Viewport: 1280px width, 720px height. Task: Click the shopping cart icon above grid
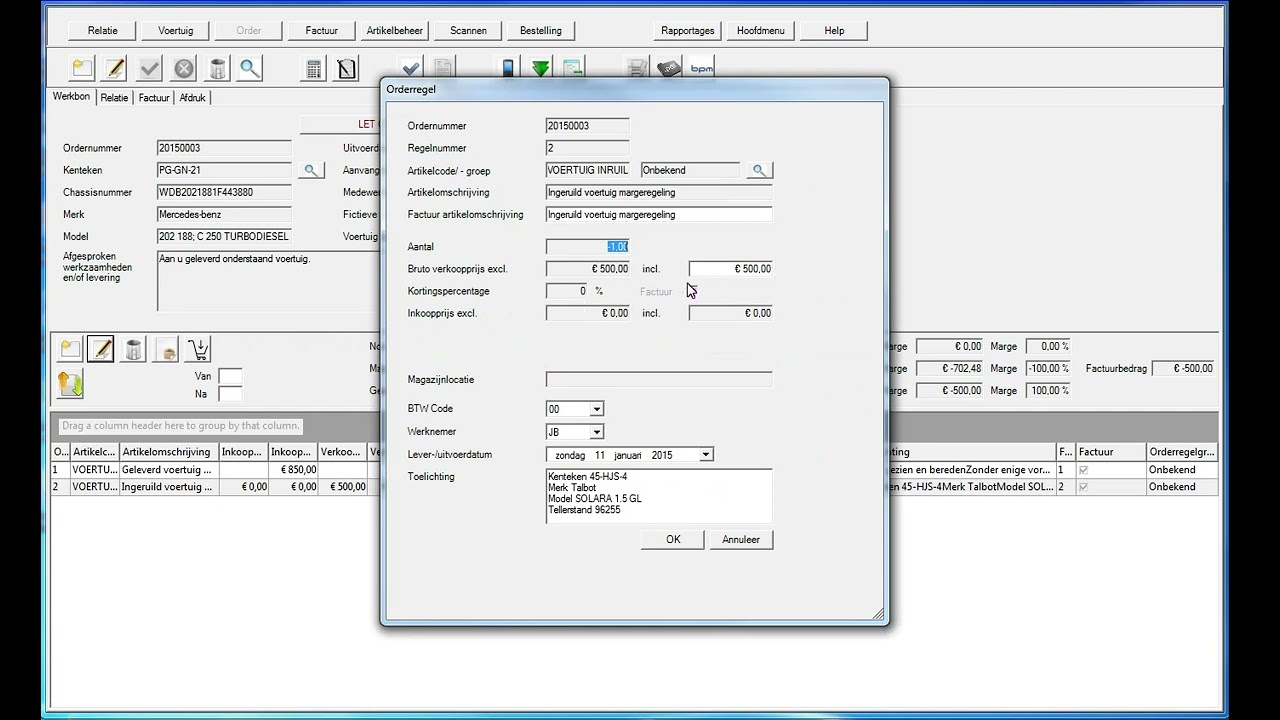click(x=198, y=348)
